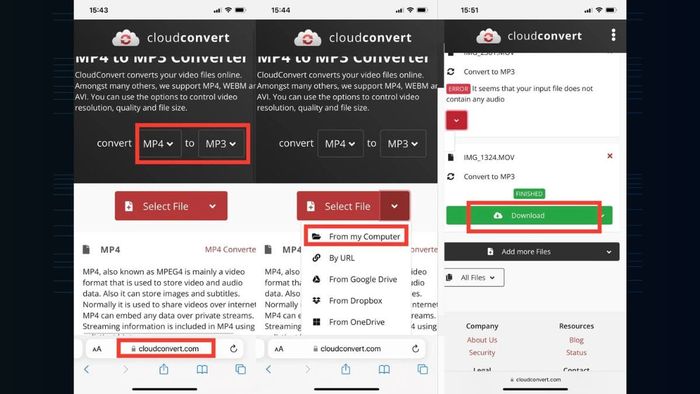Open MP4 source format dropdown in middle phone
Viewport: 700px width, 394px height.
(x=340, y=144)
